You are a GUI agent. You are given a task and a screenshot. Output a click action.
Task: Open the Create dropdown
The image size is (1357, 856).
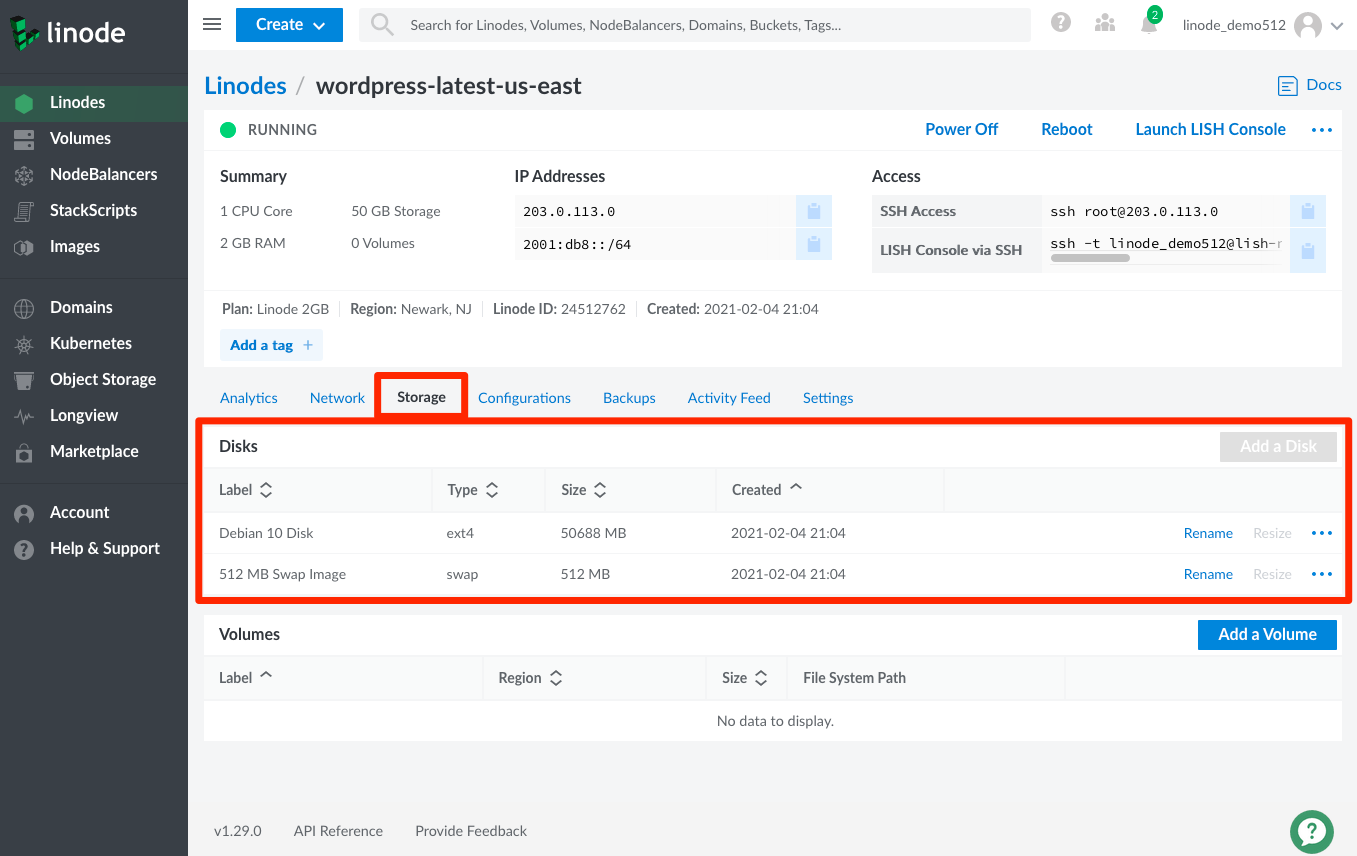point(289,24)
